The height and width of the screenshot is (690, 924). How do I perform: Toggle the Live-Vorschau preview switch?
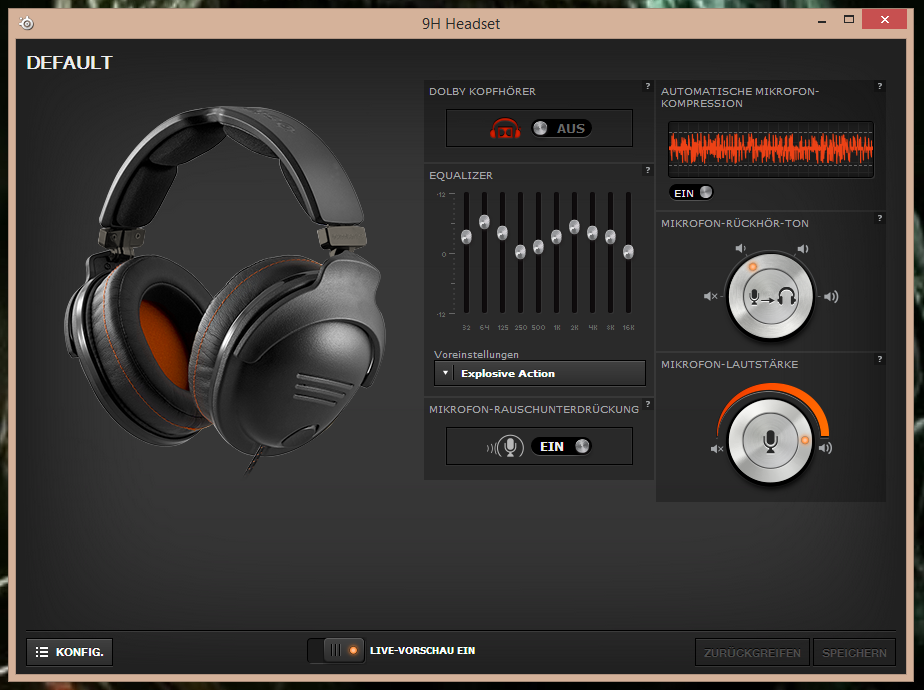pyautogui.click(x=336, y=651)
